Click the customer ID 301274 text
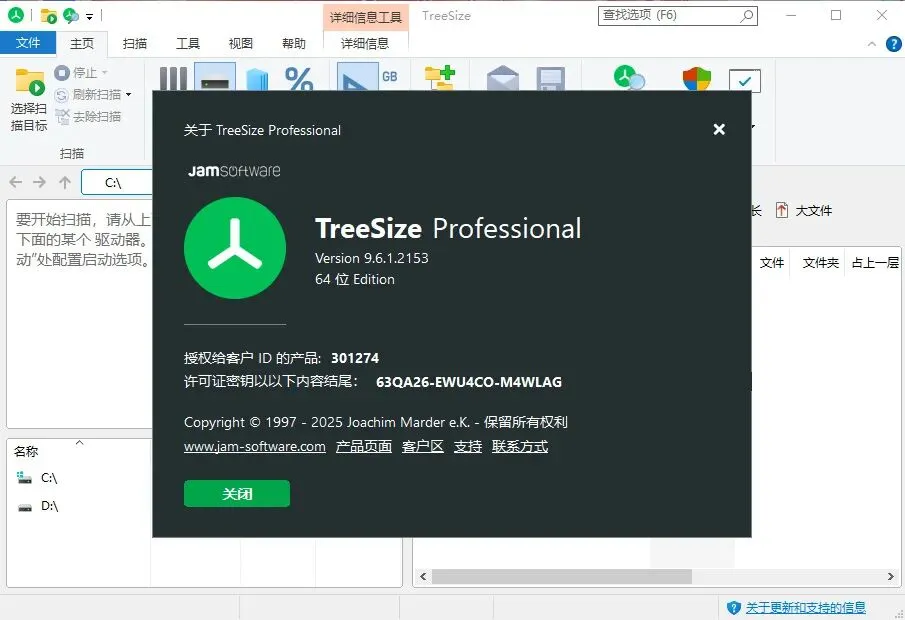Image resolution: width=905 pixels, height=620 pixels. tap(355, 358)
